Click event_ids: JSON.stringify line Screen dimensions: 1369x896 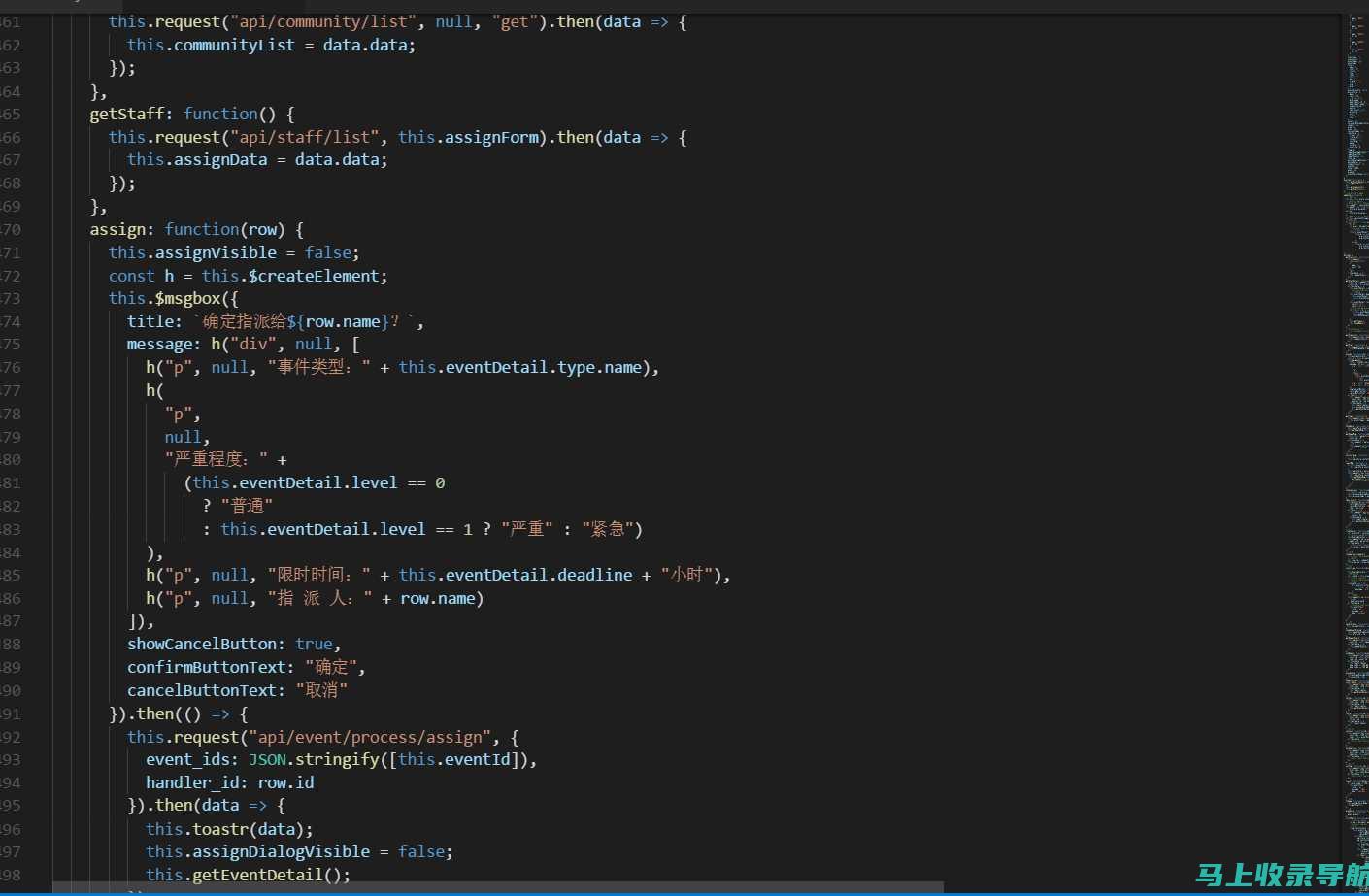point(342,759)
